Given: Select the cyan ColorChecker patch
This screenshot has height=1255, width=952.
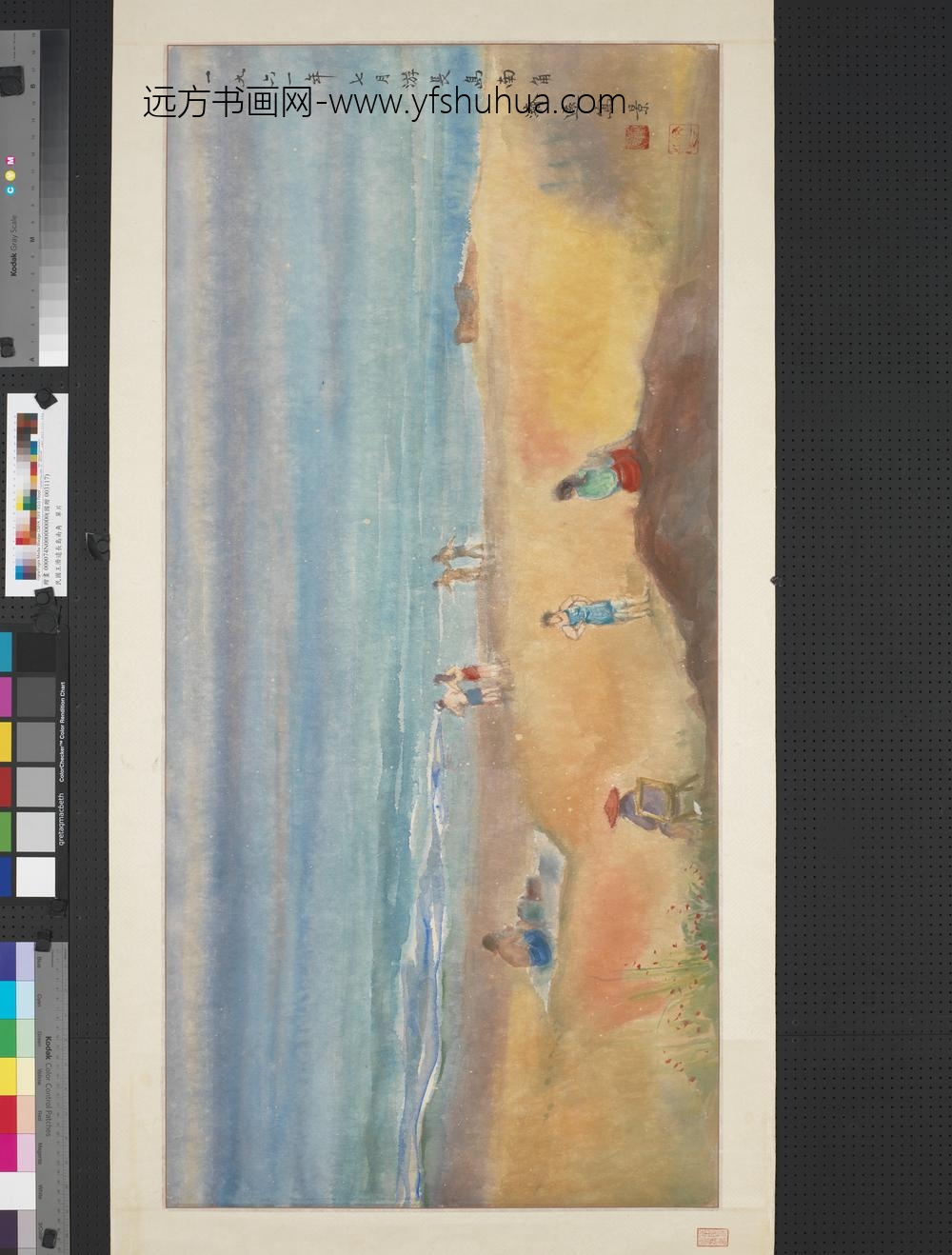Looking at the screenshot, I should [7, 652].
